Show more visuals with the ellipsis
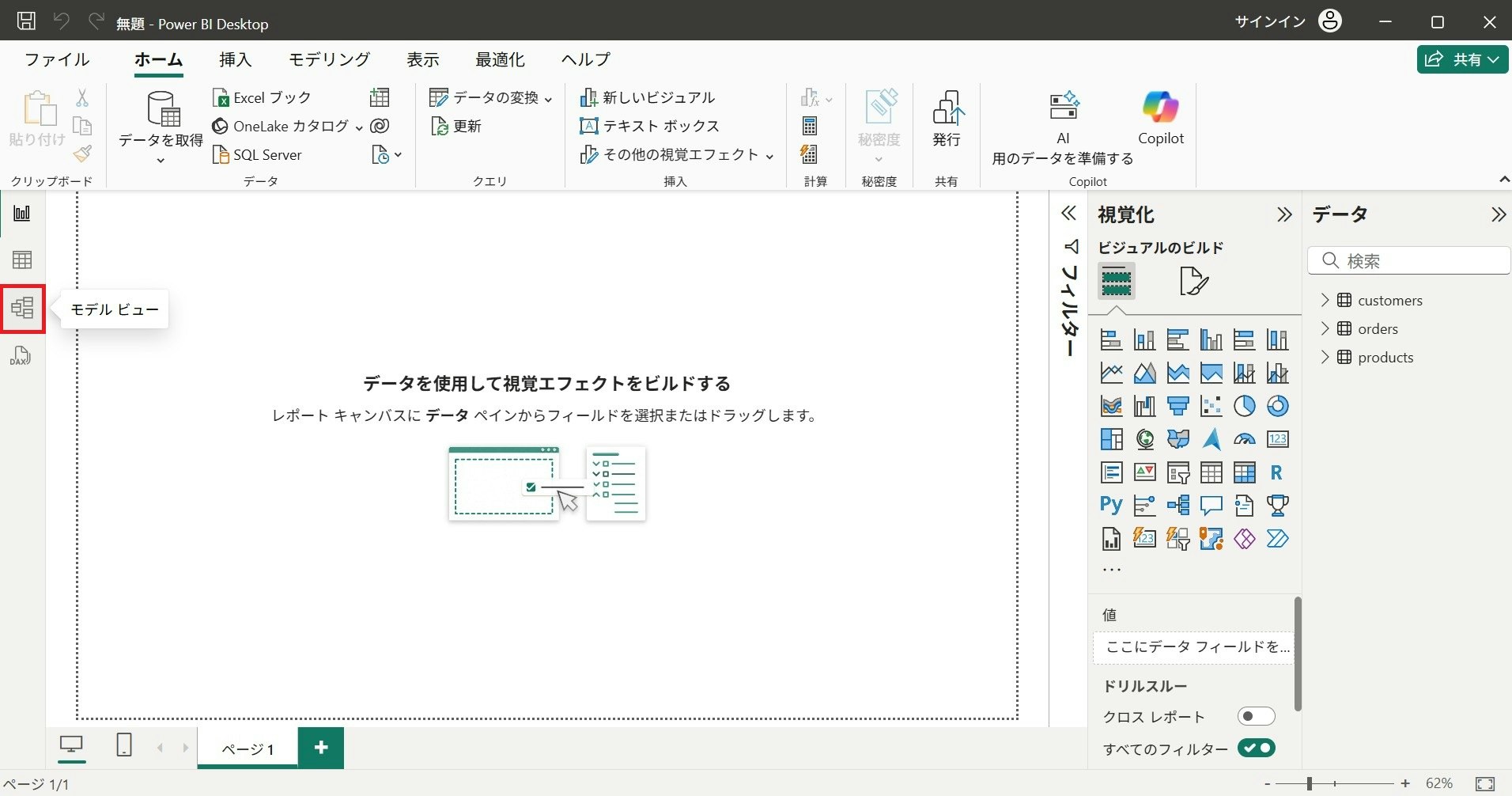The width and height of the screenshot is (1512, 796). [1112, 569]
